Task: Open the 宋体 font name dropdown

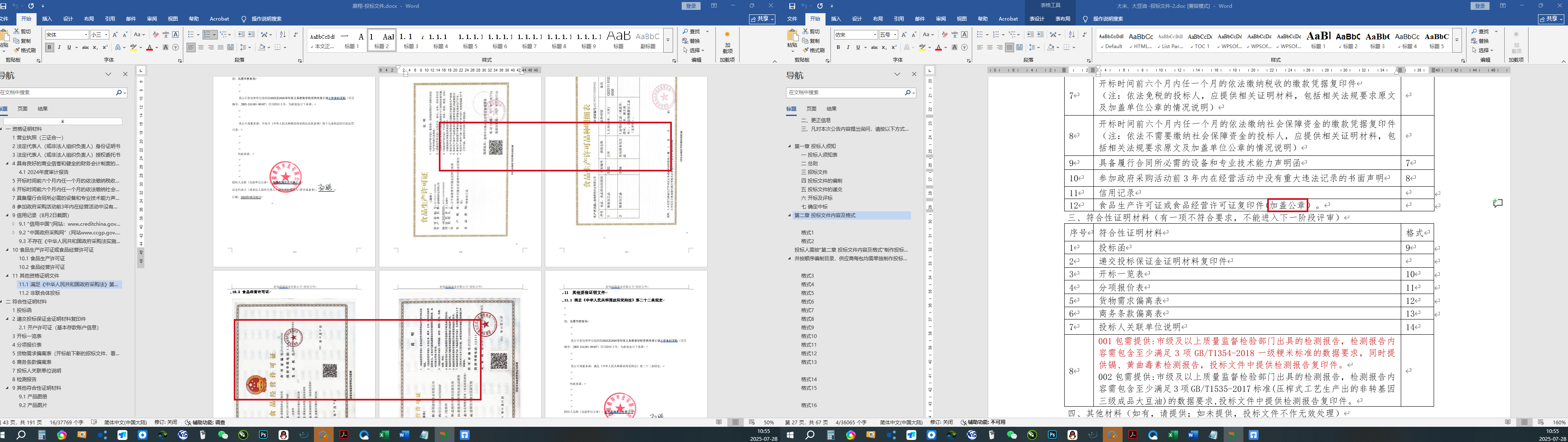Action: (86, 35)
